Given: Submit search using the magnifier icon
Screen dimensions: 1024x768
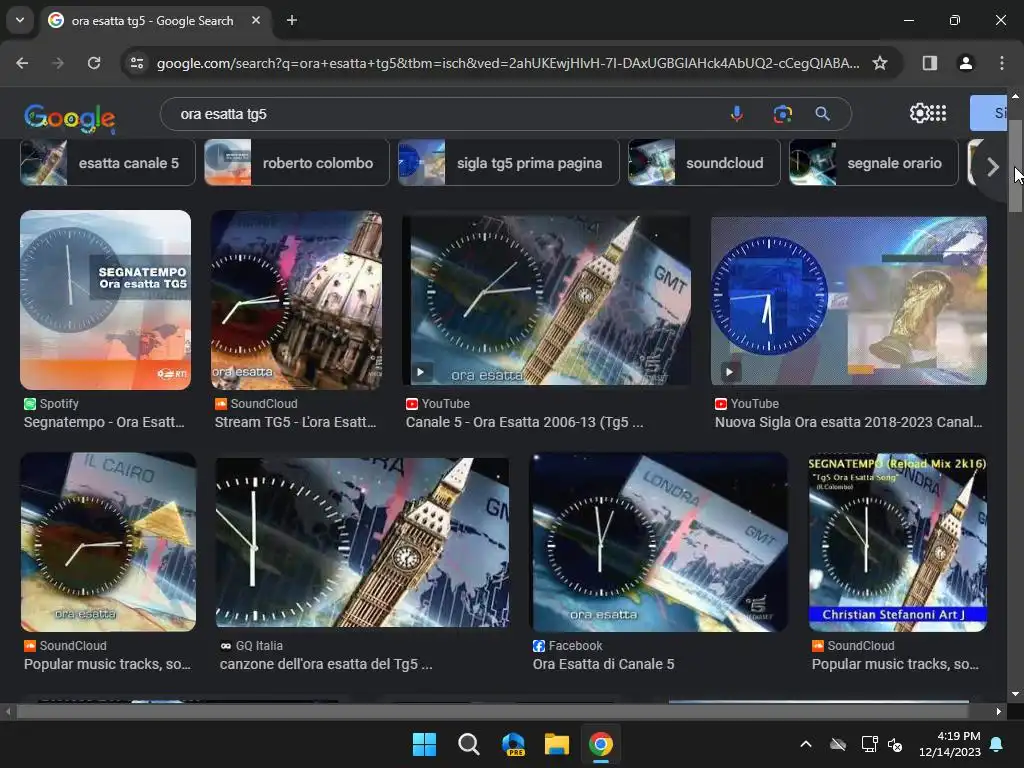Looking at the screenshot, I should (x=823, y=114).
